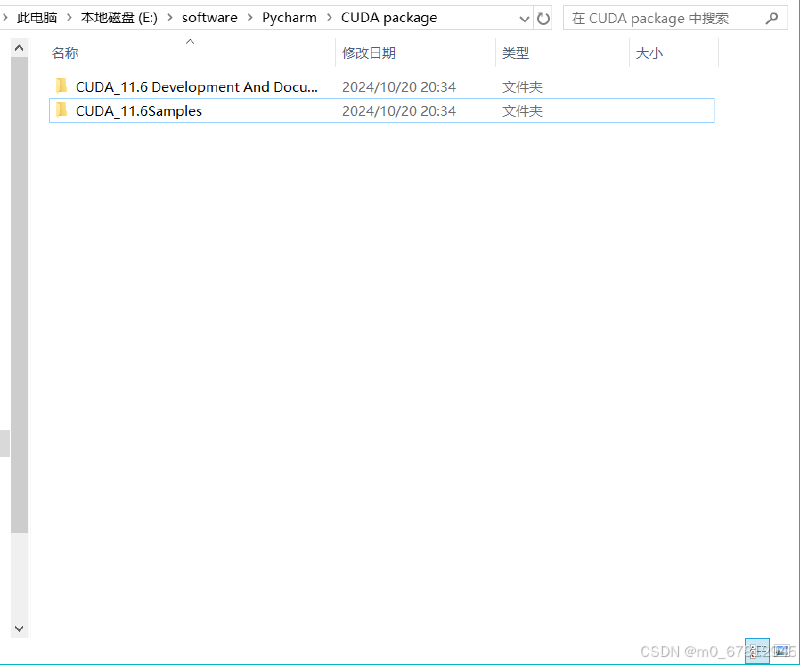Sort by 修改日期 column header
The width and height of the screenshot is (800, 665).
coord(369,53)
